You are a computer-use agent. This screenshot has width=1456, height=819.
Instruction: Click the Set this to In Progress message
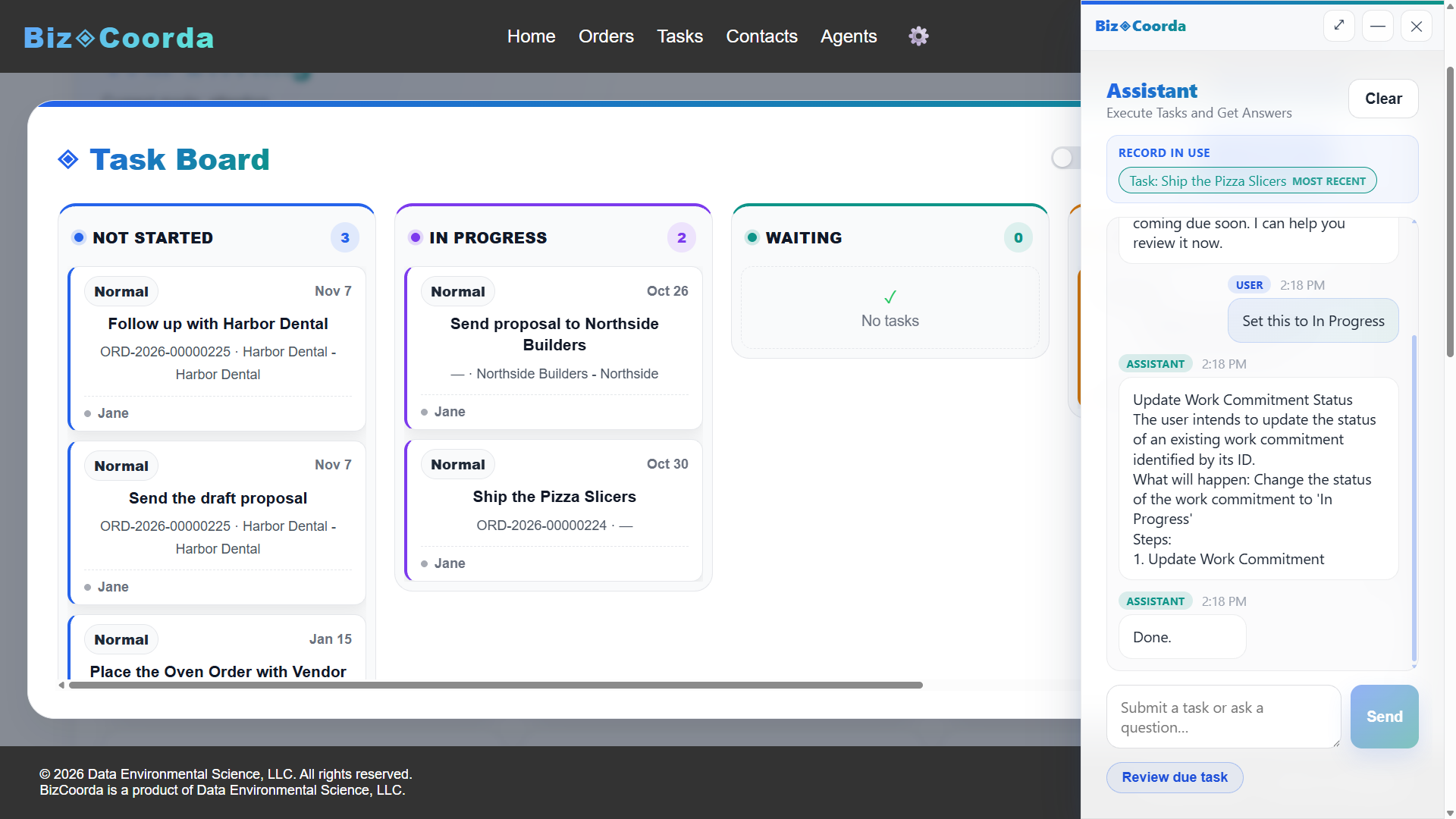(1313, 321)
